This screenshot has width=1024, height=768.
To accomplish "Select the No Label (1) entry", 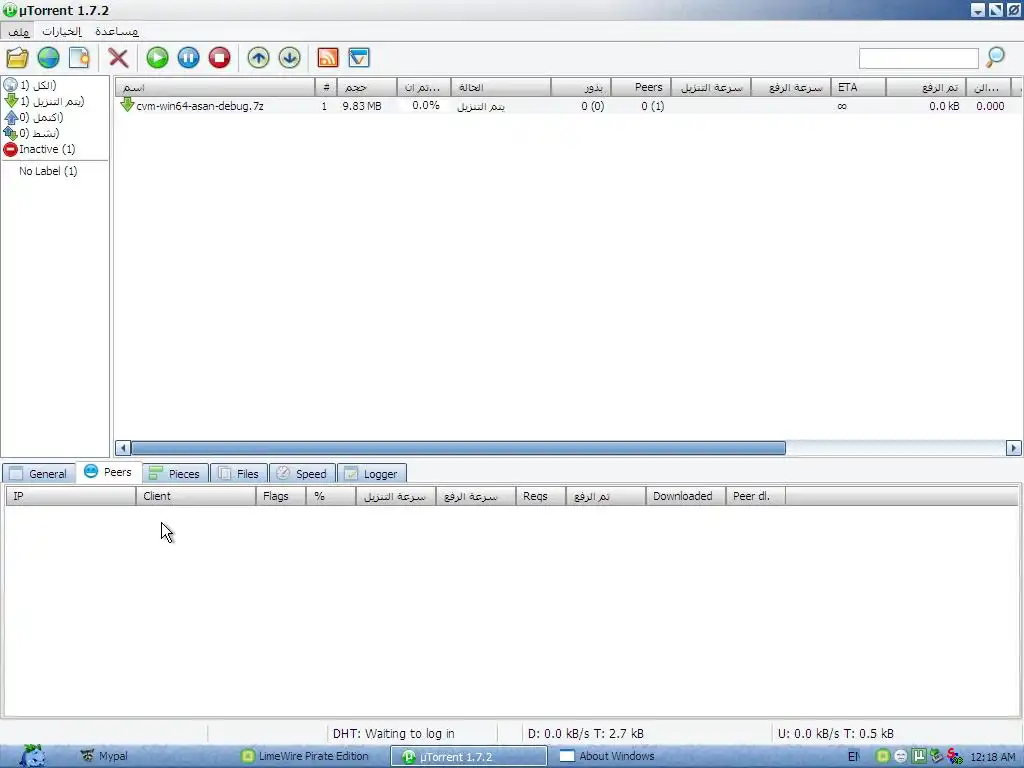I will tap(48, 171).
